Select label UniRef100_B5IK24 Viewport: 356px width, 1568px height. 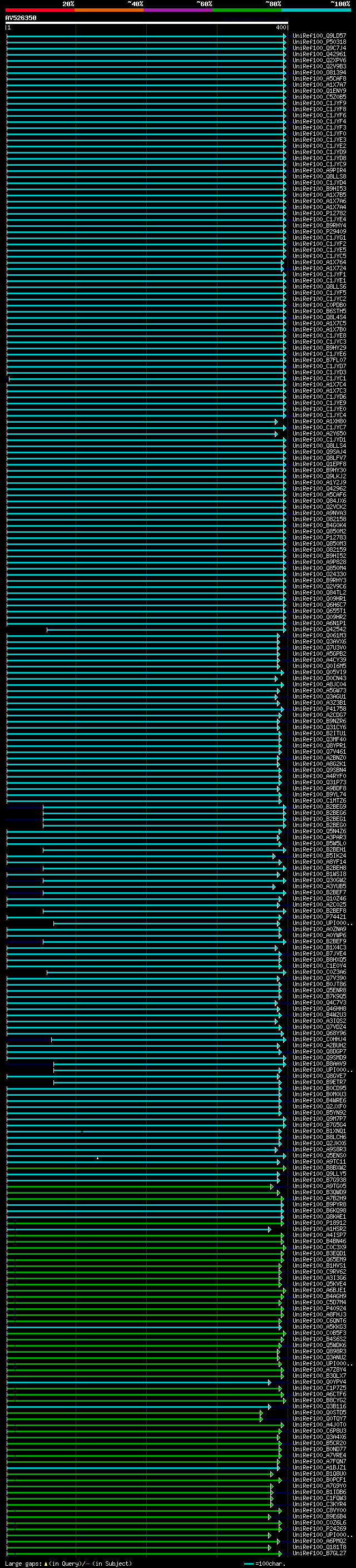click(319, 856)
